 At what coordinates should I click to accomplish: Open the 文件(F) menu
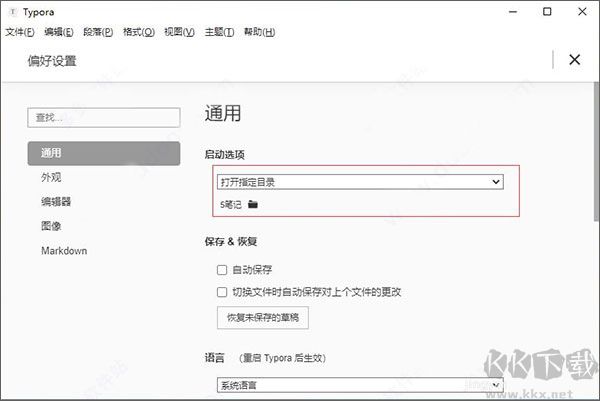(x=20, y=32)
